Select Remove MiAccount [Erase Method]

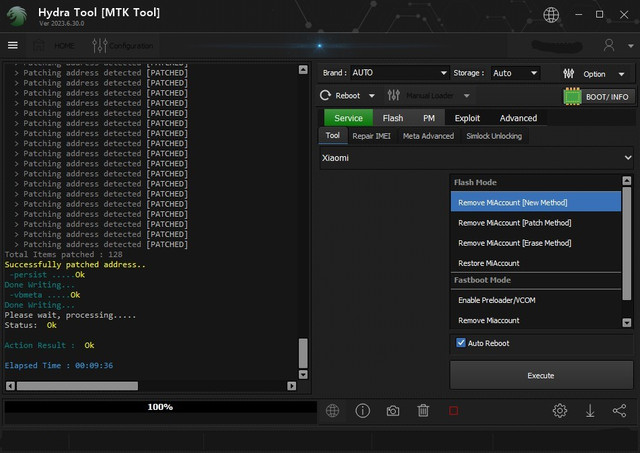click(x=536, y=243)
